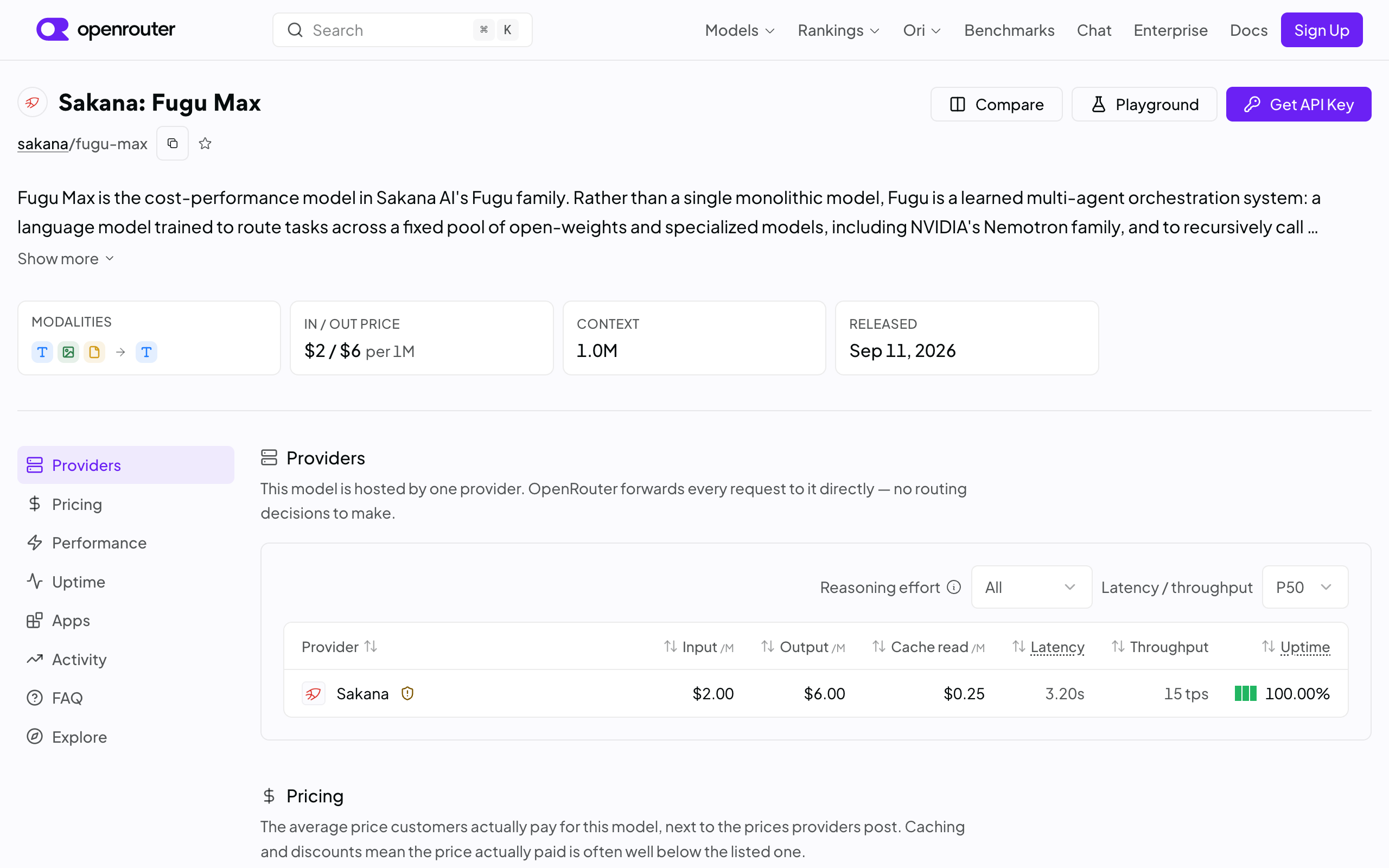This screenshot has width=1389, height=868.
Task: Click the Sakana provider logo in the table row
Action: (314, 693)
